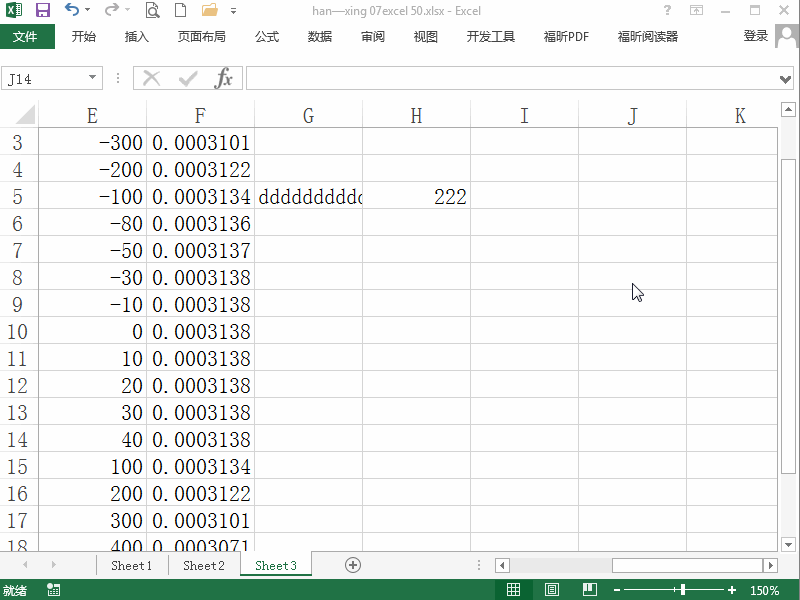The width and height of the screenshot is (800, 600).
Task: Expand the Customize Quick Access Toolbar menu
Action: pos(234,10)
